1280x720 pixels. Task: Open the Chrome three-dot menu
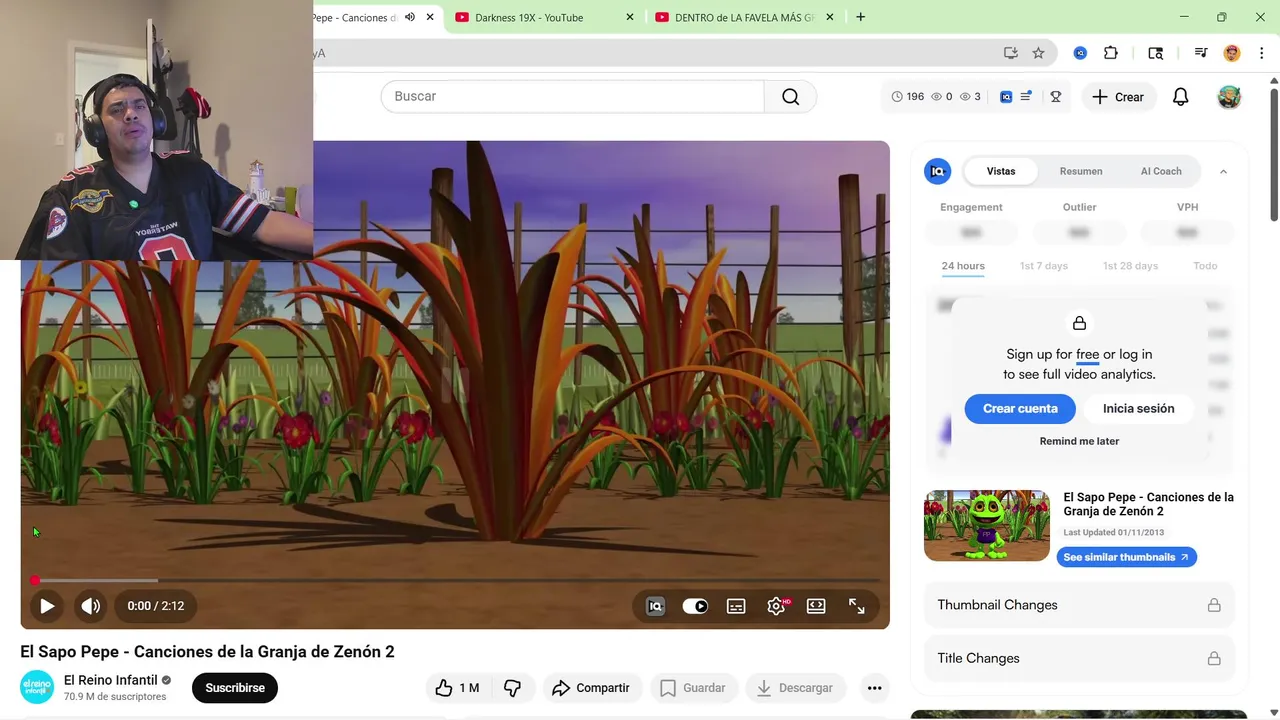pos(1262,53)
